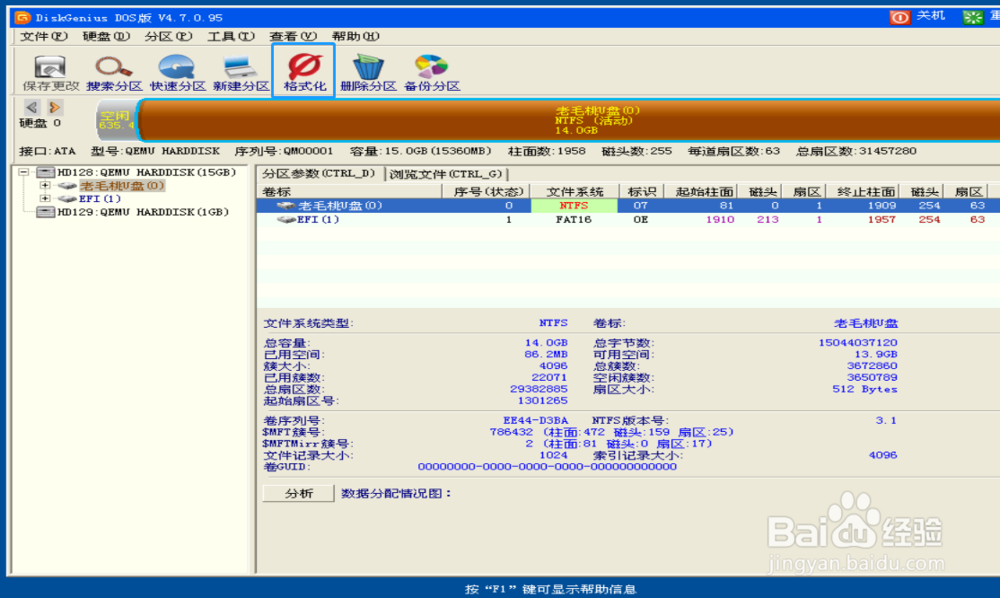Click the 已用空间 value 86.2MB
The width and height of the screenshot is (1000, 598).
(546, 354)
